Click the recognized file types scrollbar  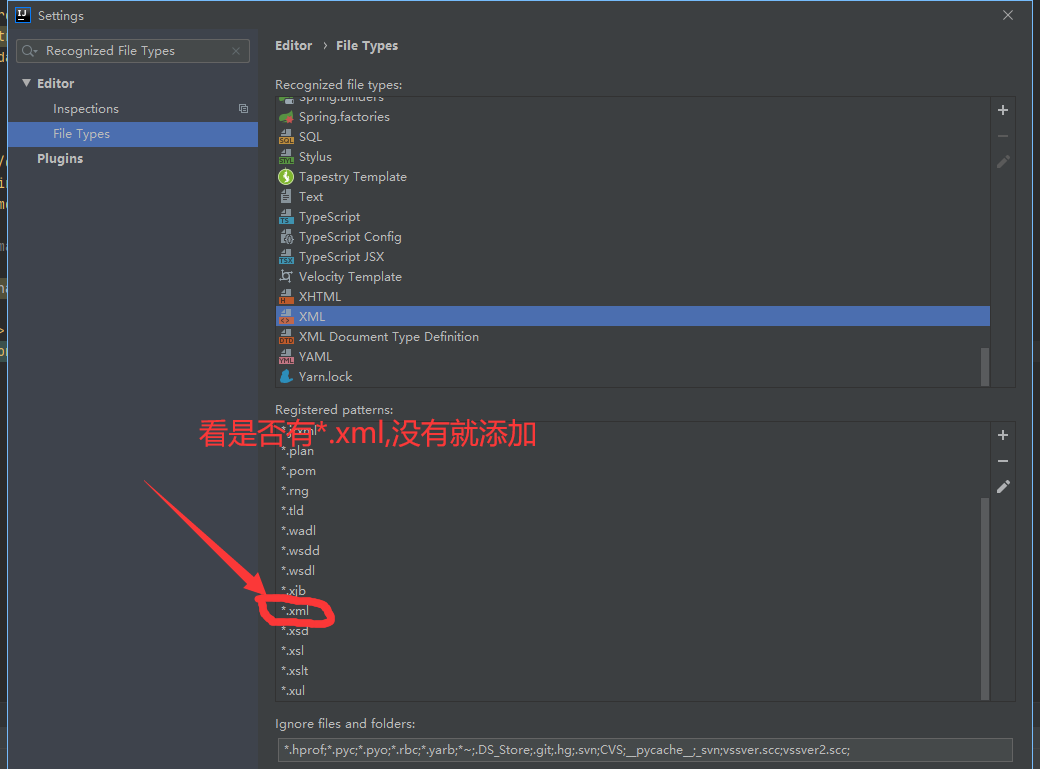tap(985, 366)
